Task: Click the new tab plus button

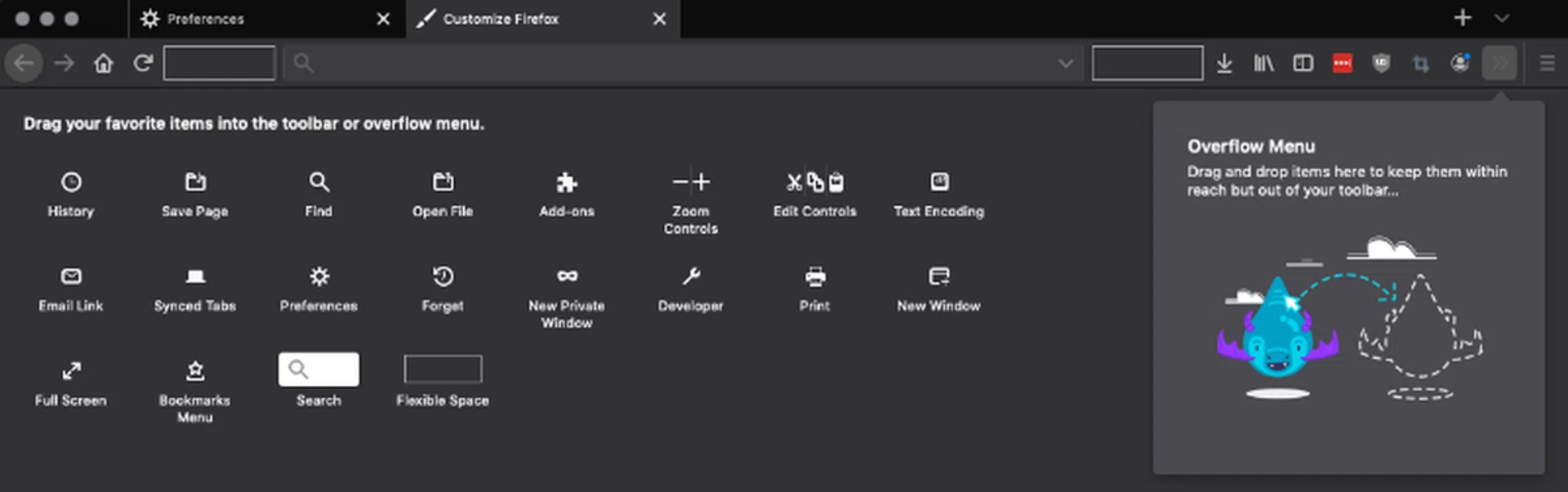Action: 1463,18
